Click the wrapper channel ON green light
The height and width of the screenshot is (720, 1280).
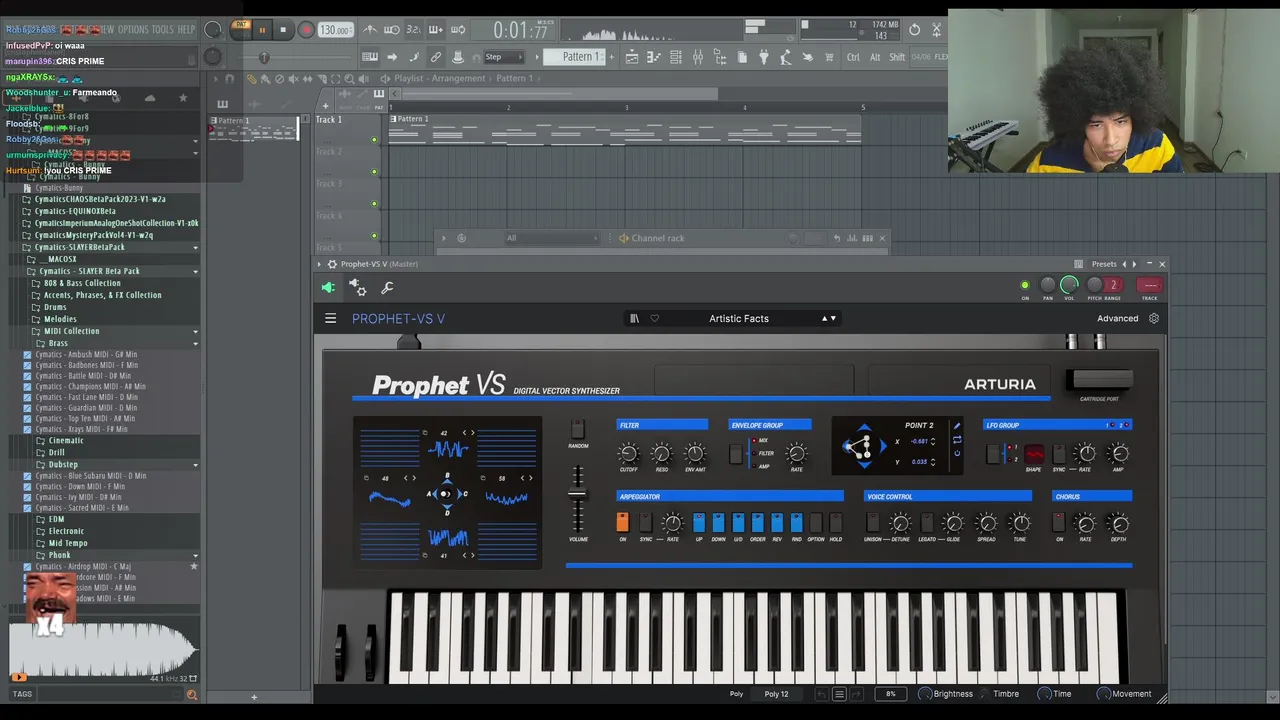(1024, 286)
